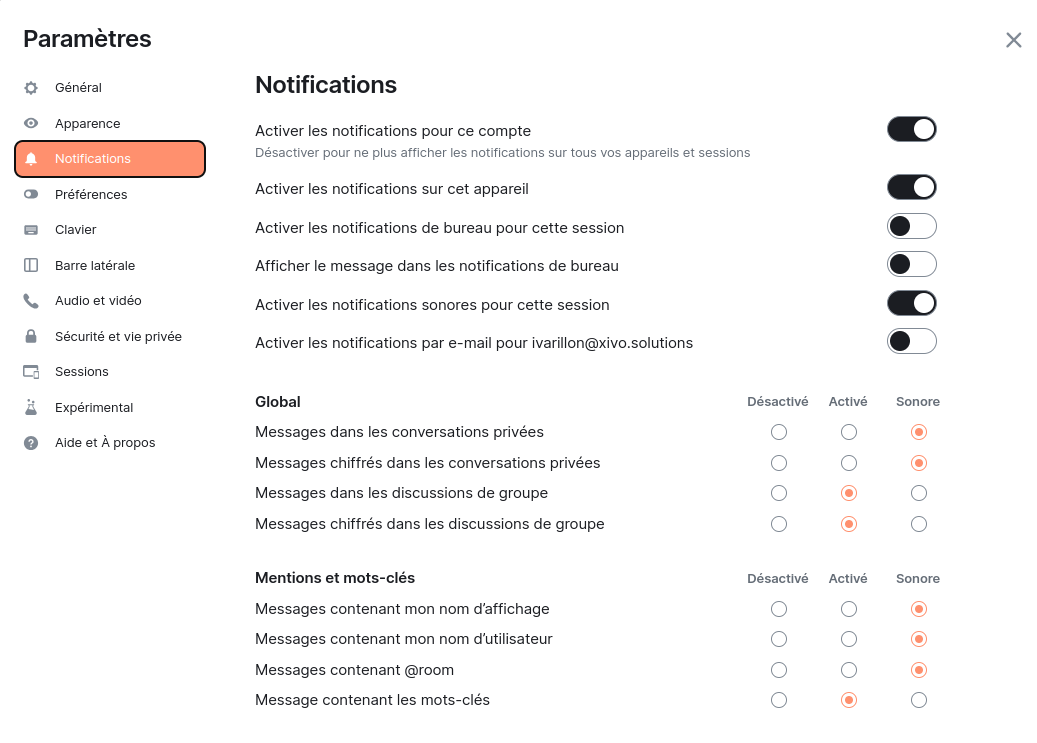Set @room messages to Activé

pyautogui.click(x=849, y=670)
